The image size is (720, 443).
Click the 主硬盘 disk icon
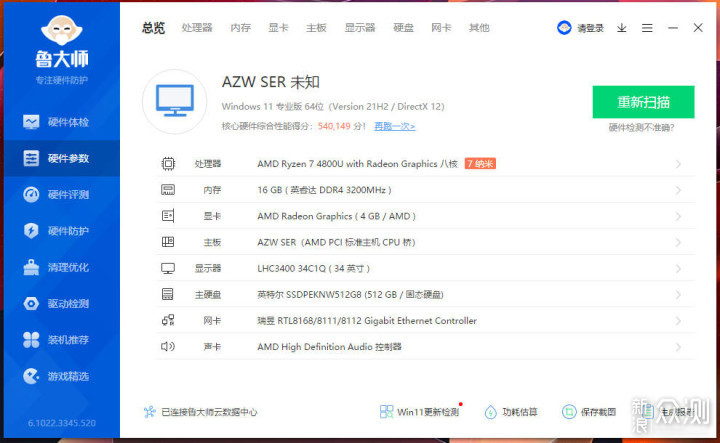pyautogui.click(x=168, y=294)
